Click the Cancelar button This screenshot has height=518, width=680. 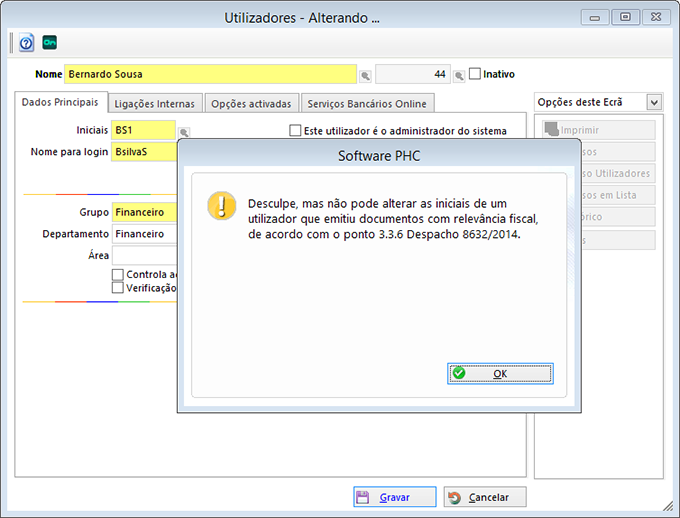point(485,497)
